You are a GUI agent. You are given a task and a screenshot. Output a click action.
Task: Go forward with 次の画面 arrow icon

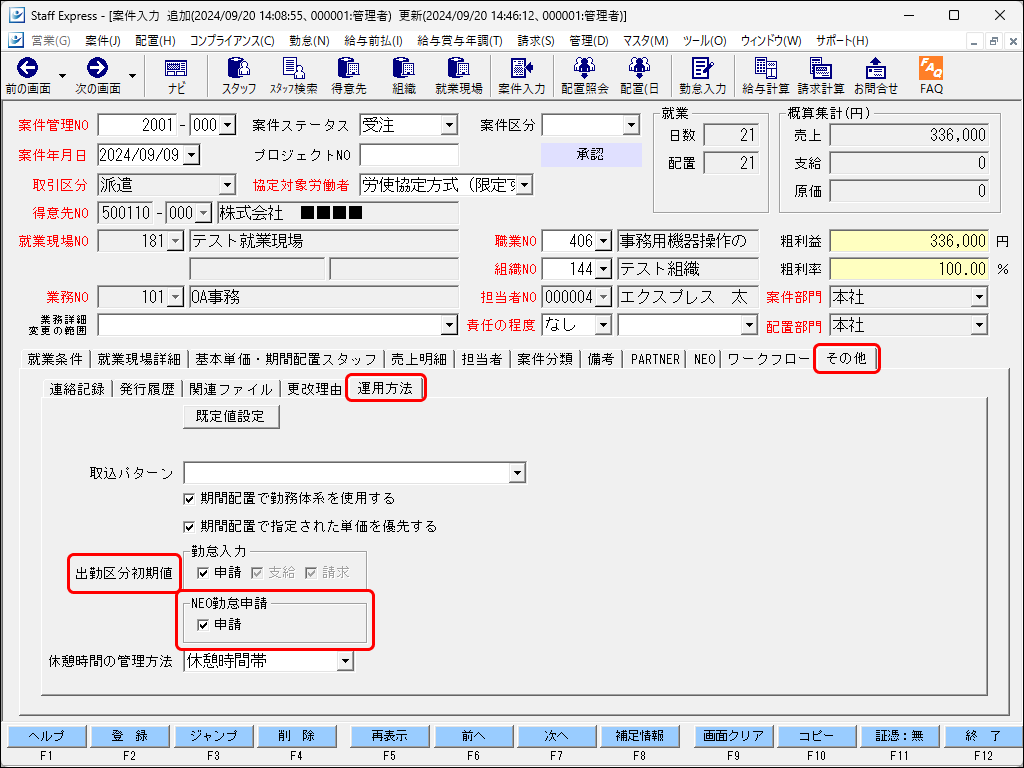(x=97, y=68)
